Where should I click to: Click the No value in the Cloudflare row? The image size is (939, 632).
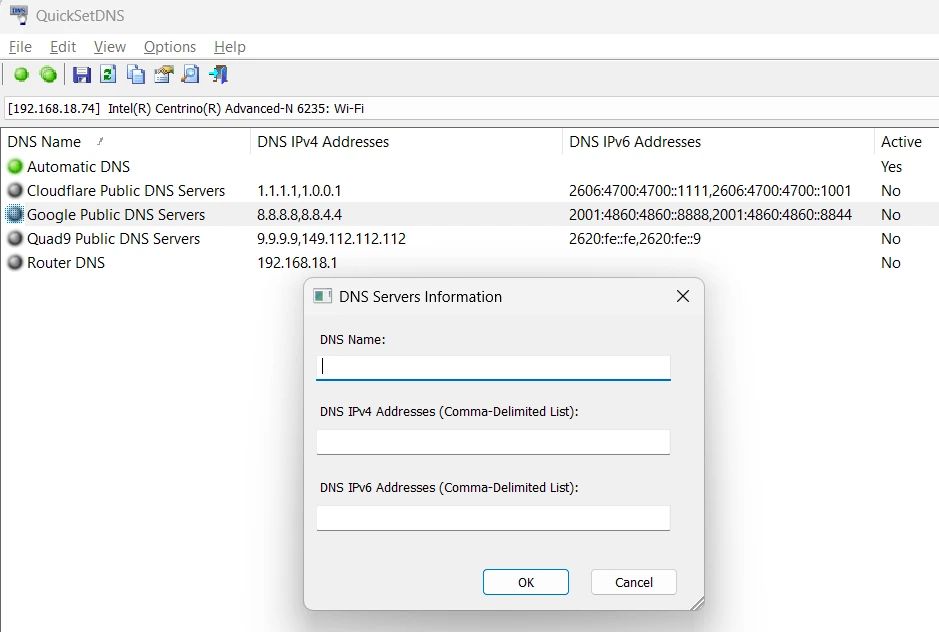pos(890,190)
